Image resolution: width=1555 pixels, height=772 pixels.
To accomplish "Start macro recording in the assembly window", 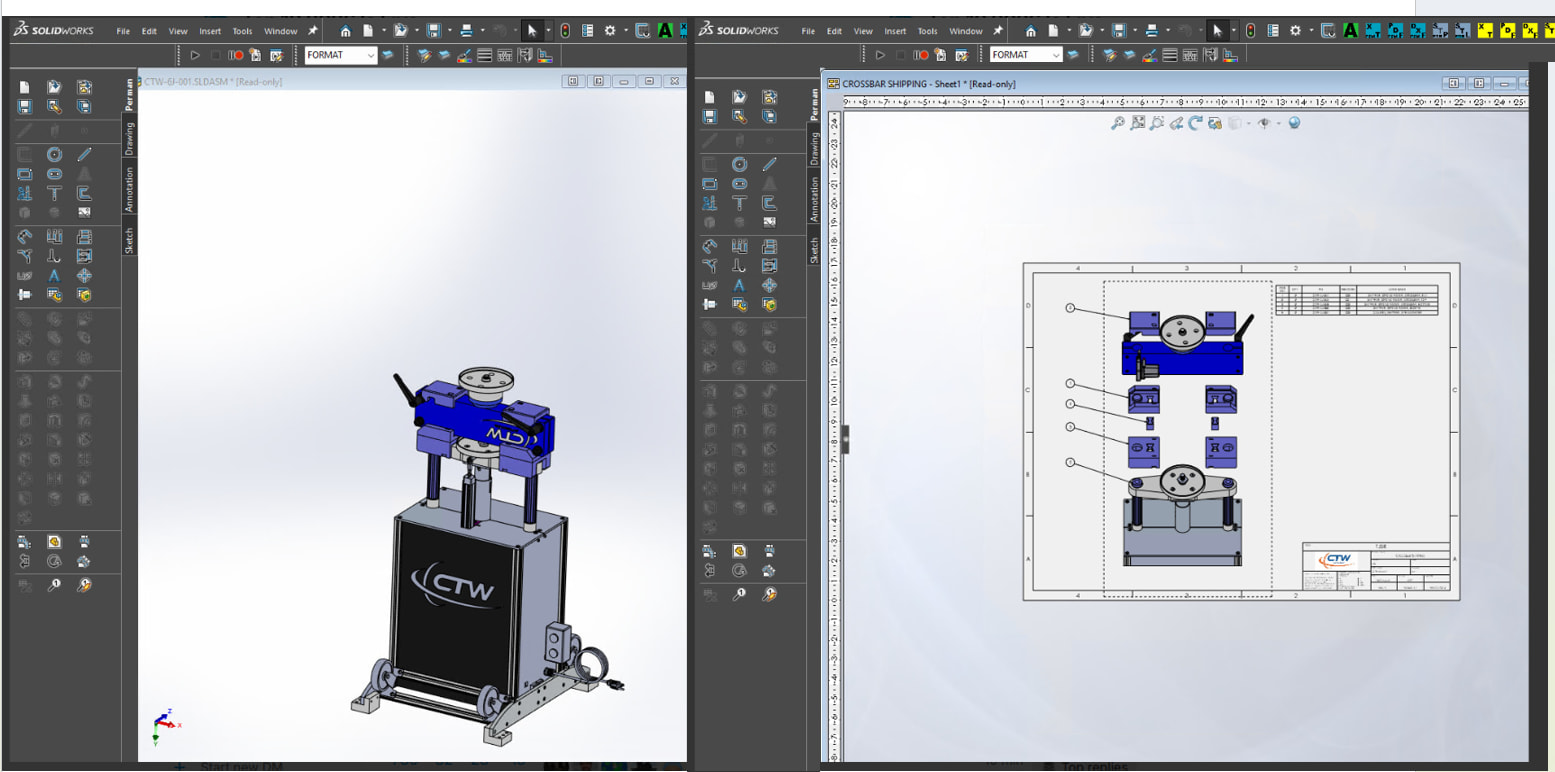I will tap(236, 55).
